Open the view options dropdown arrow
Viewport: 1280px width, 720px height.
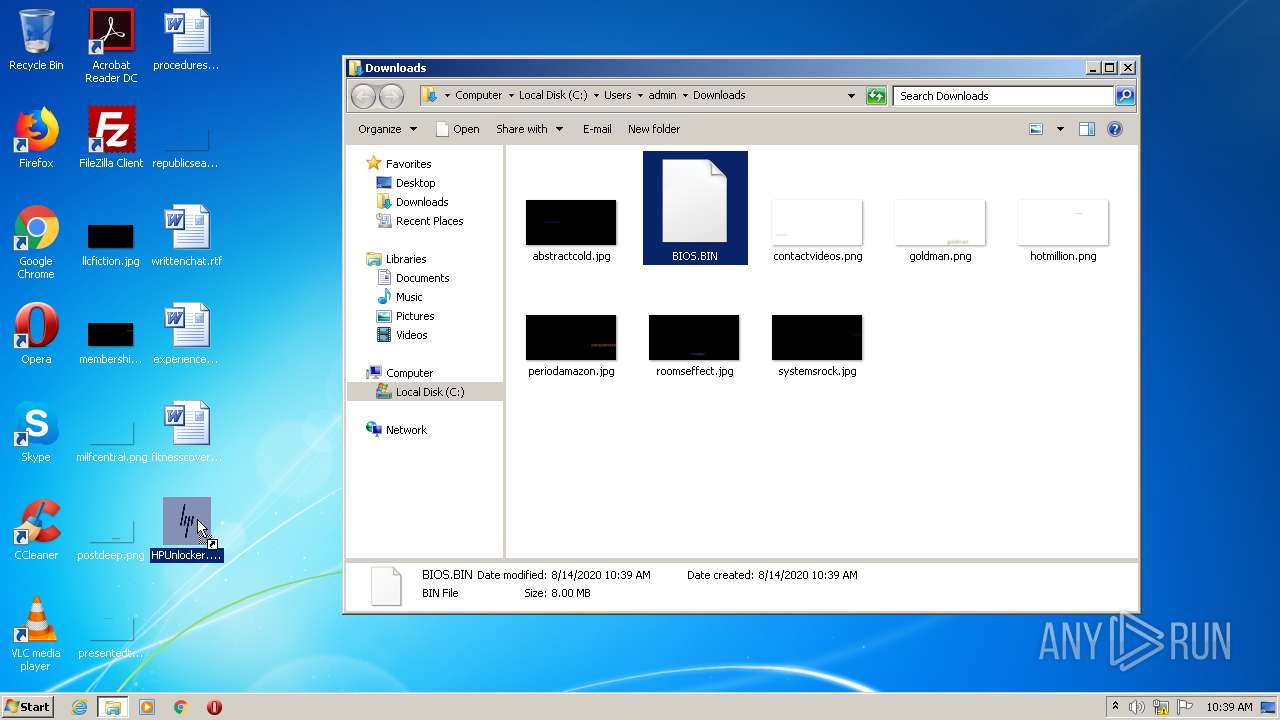click(x=1060, y=129)
